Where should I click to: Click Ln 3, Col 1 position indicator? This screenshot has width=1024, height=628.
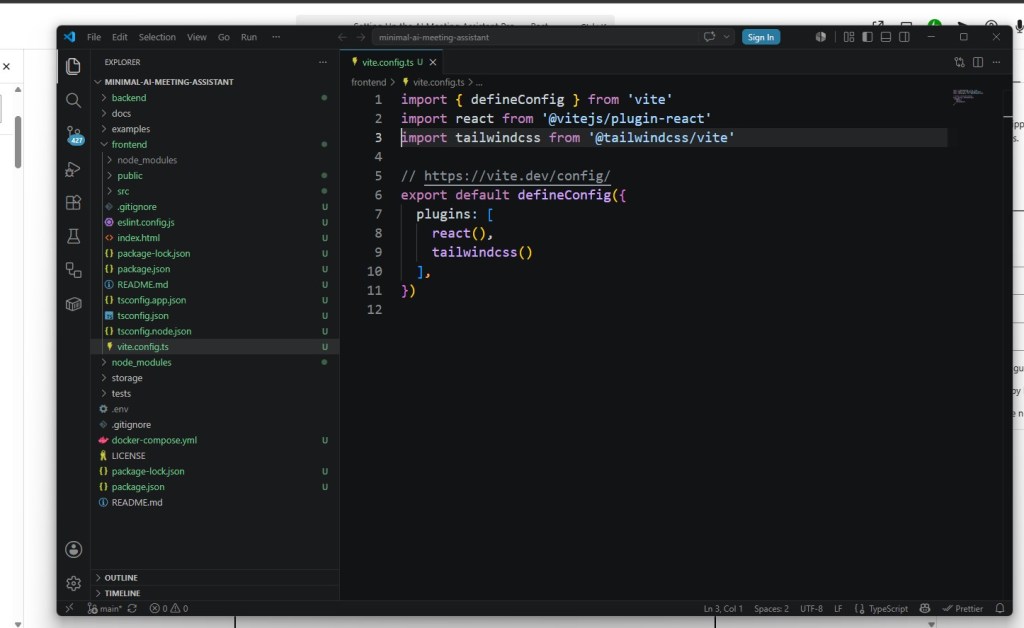click(723, 608)
